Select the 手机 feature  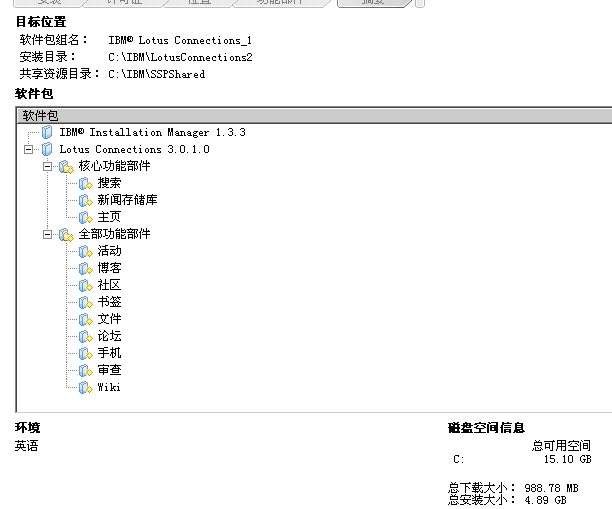coord(109,352)
